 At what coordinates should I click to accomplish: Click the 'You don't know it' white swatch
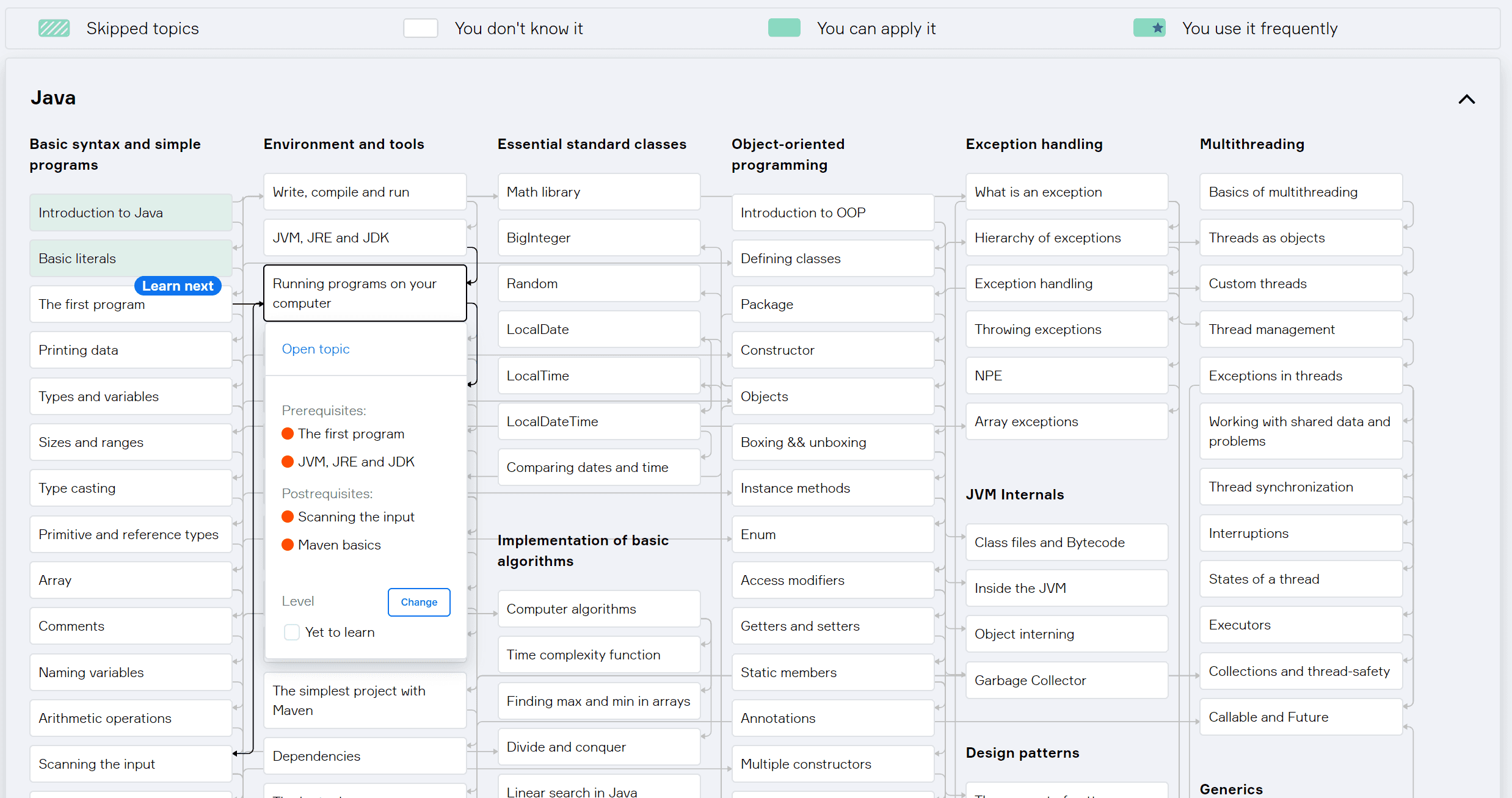click(x=420, y=28)
